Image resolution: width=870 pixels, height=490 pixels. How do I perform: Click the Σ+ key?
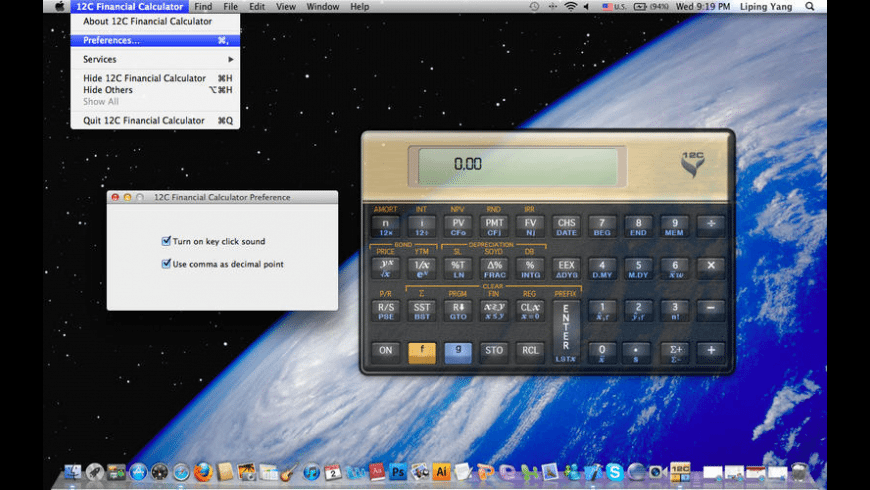point(675,352)
